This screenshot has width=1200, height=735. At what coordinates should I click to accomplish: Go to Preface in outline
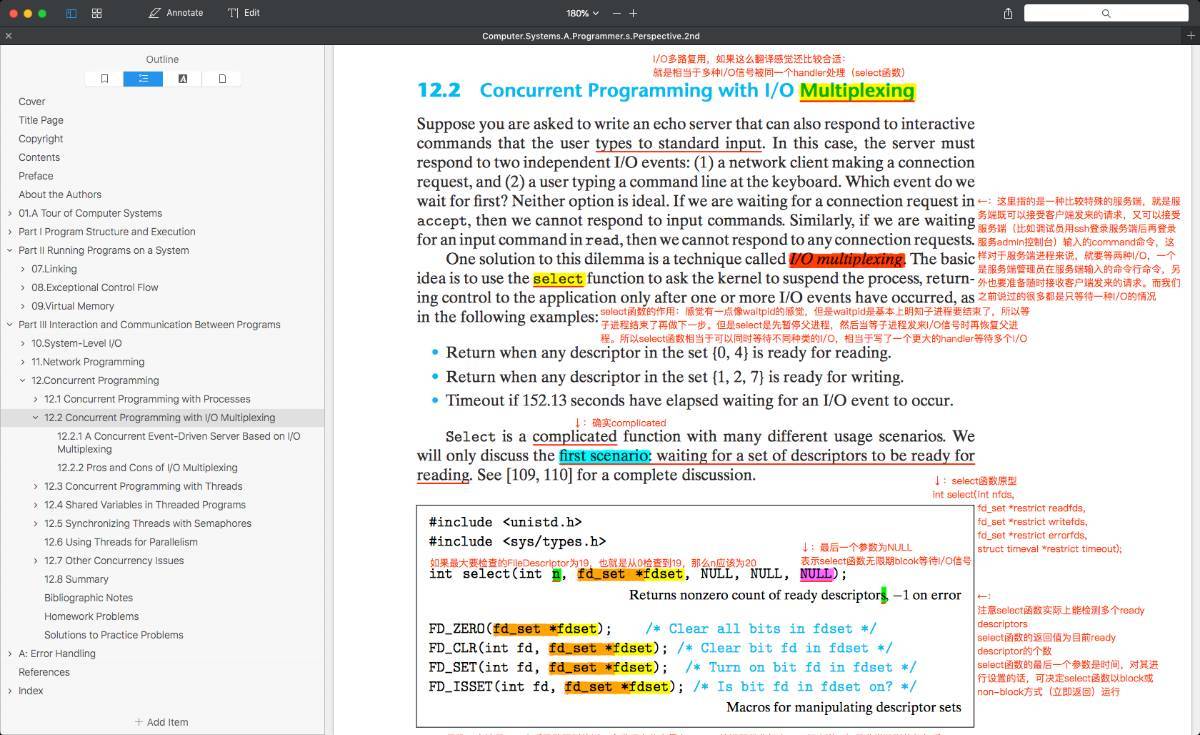point(36,176)
